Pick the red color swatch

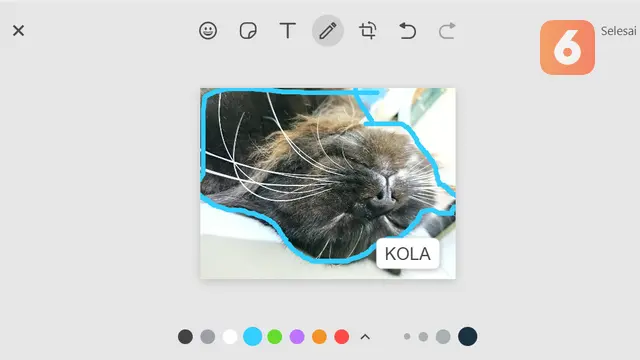[342, 337]
